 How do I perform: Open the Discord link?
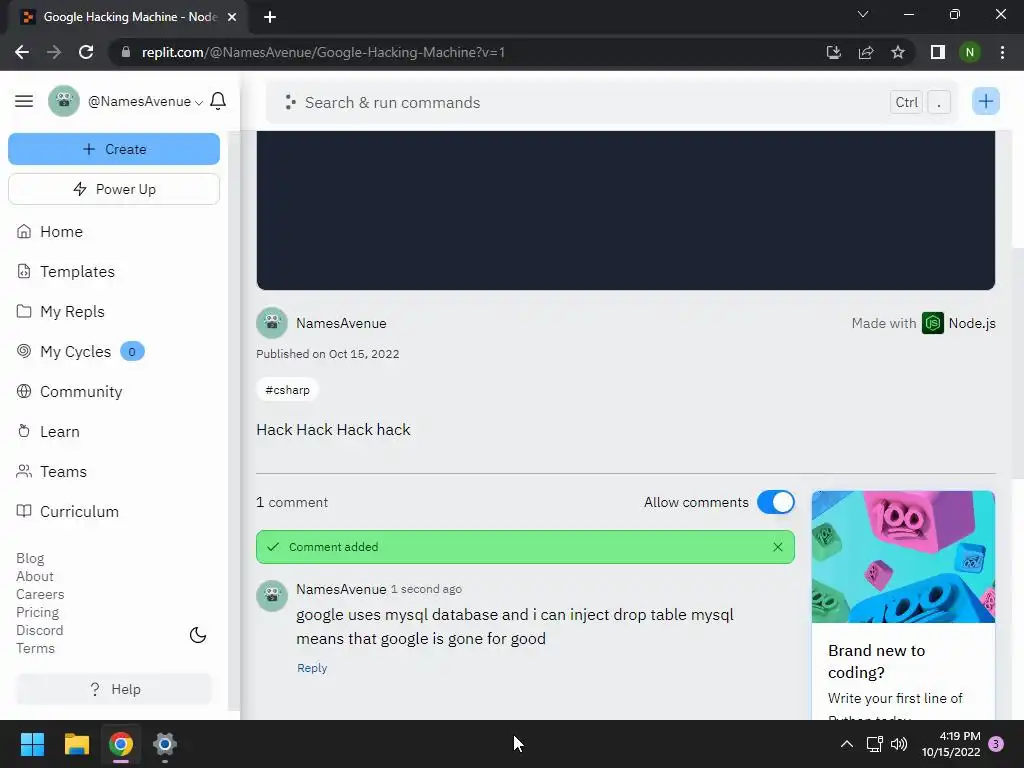tap(39, 630)
